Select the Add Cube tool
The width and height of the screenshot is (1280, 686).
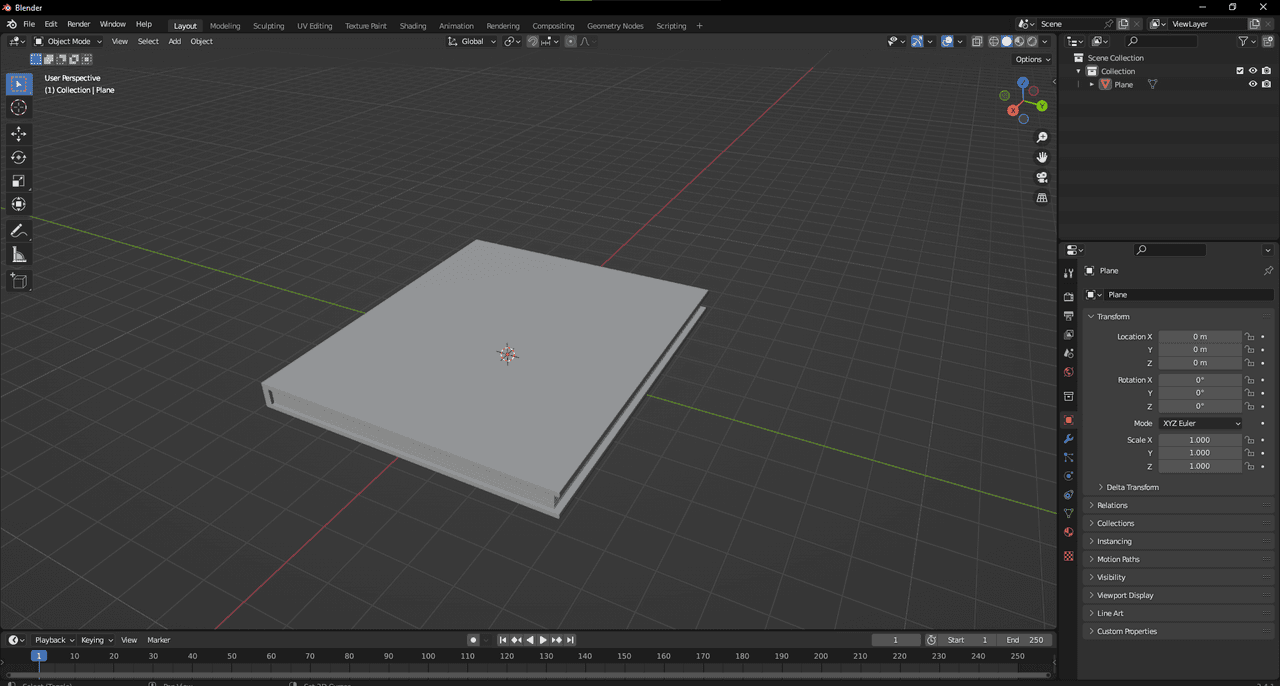pos(19,281)
